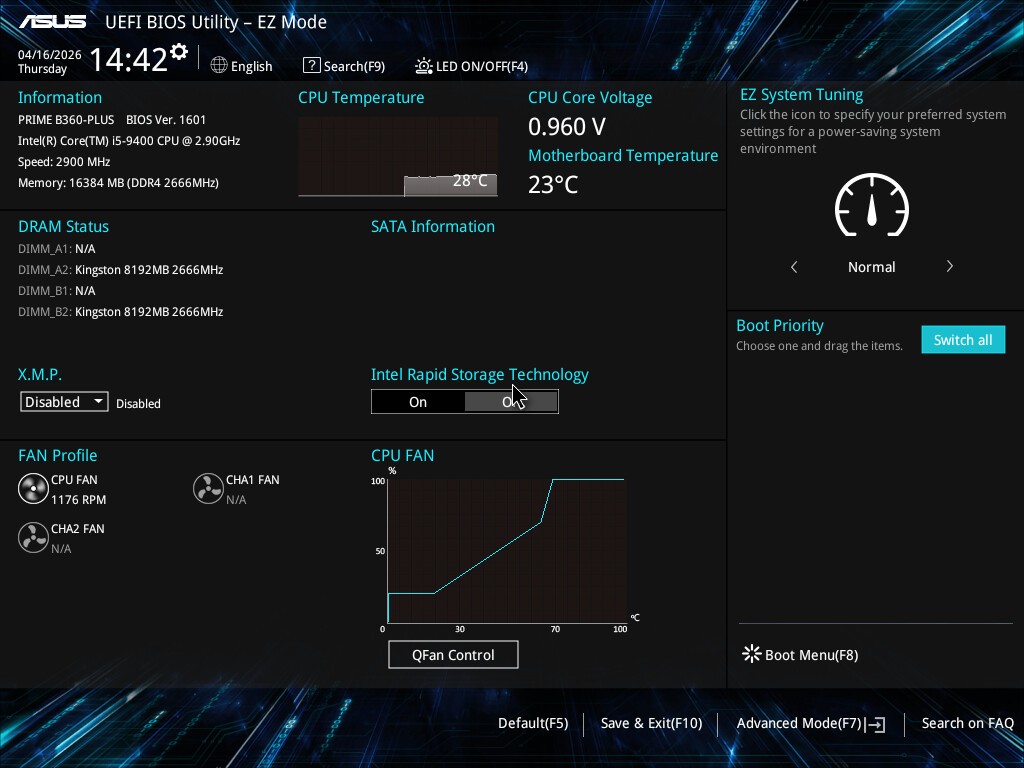Screen dimensions: 1024x768
Task: Open Search on FAQ
Action: click(x=967, y=723)
